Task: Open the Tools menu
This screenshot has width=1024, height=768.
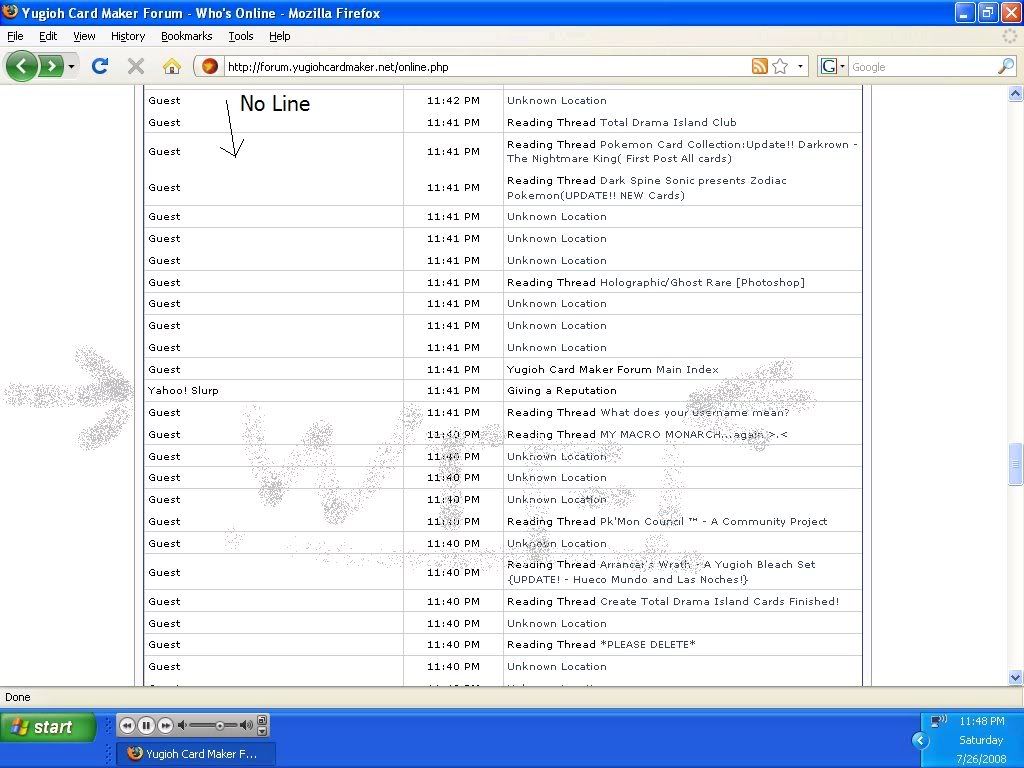Action: [240, 36]
